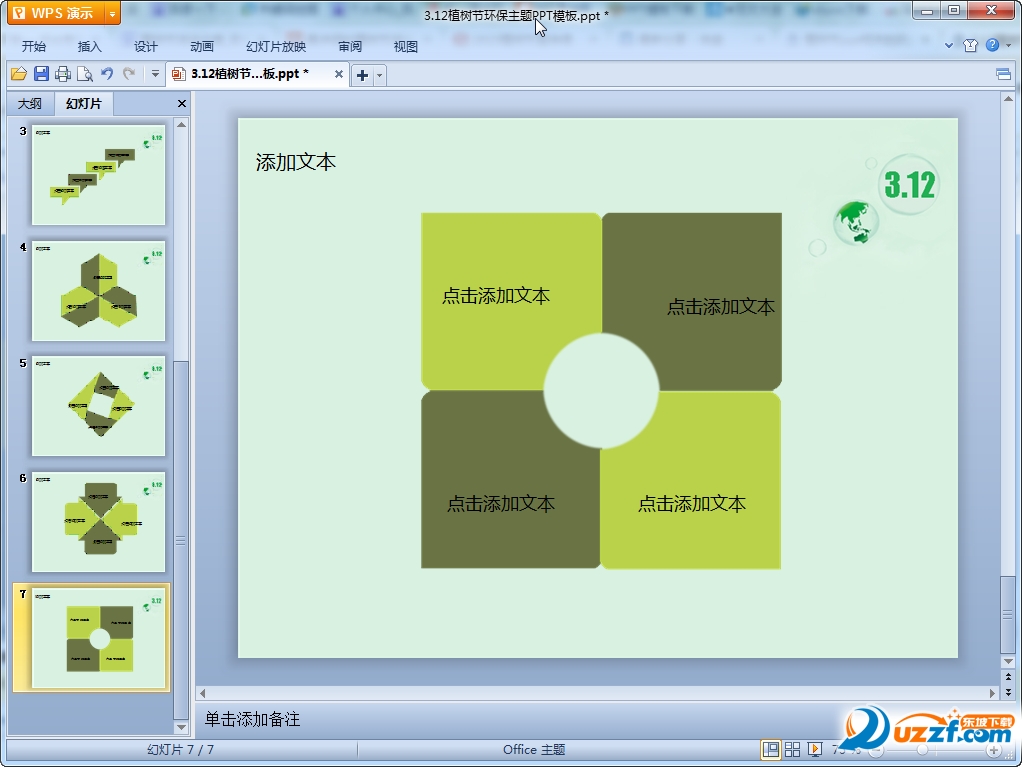This screenshot has width=1022, height=767.
Task: Open the 审阅 ribbon tab
Action: (350, 46)
